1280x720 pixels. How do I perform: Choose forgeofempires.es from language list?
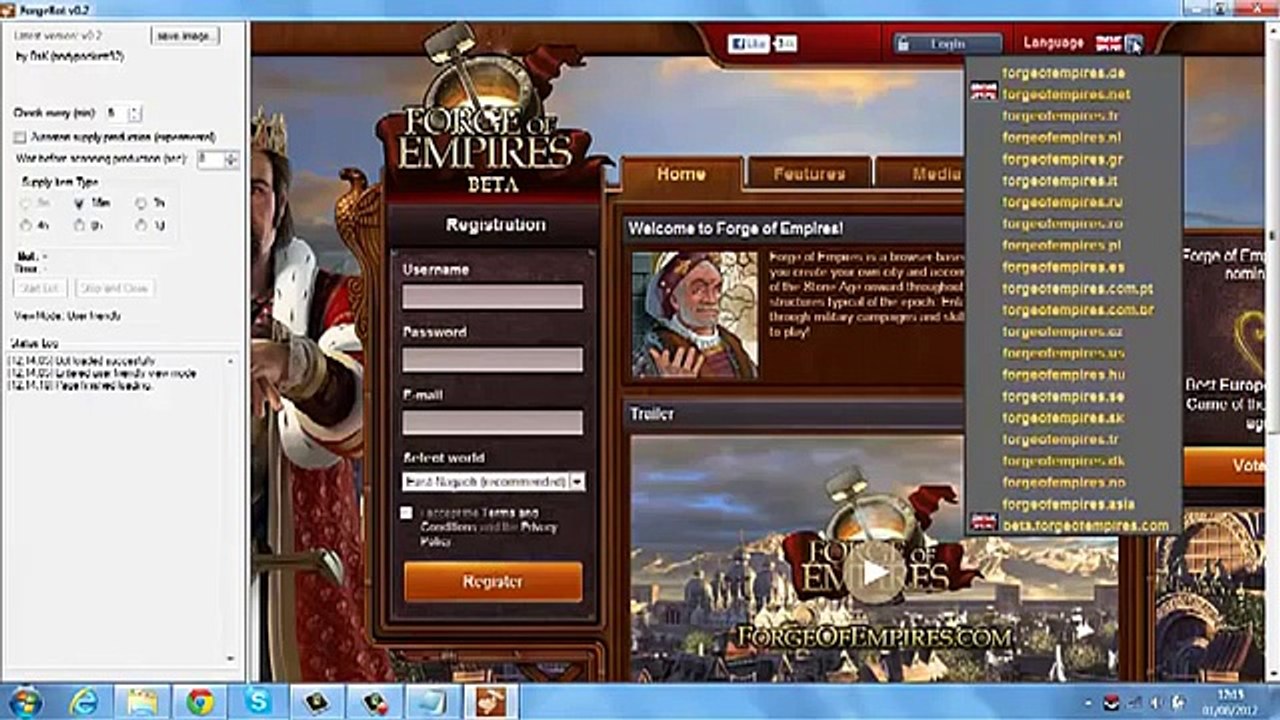(x=1063, y=267)
